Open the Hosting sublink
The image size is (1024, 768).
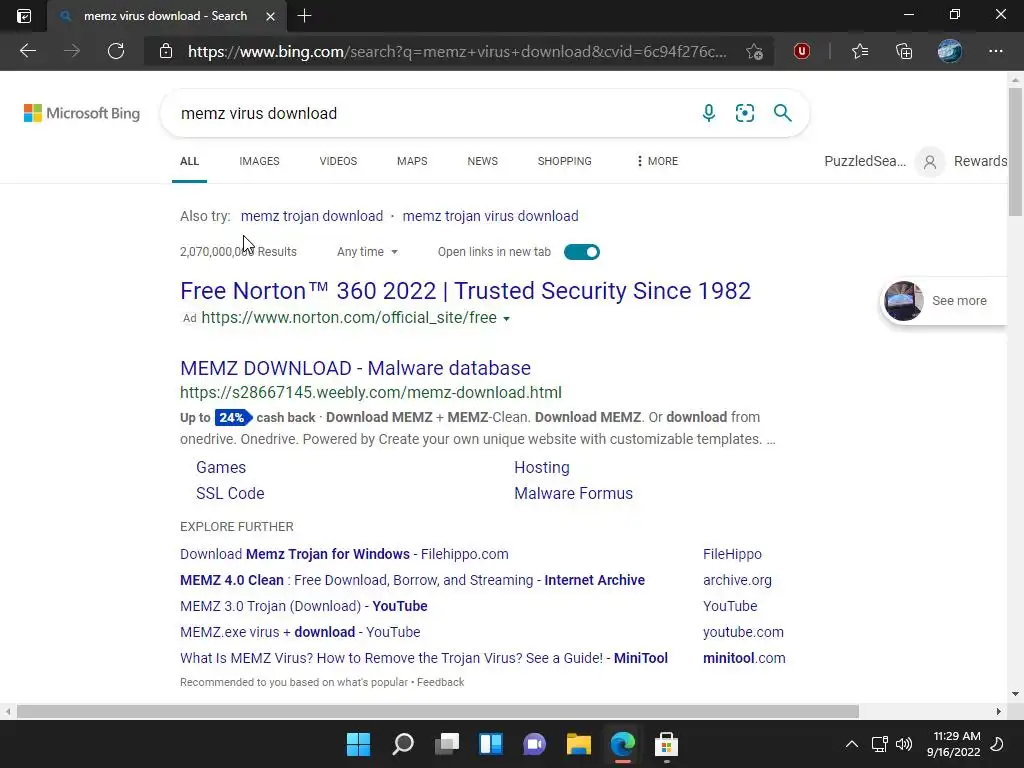[542, 468]
